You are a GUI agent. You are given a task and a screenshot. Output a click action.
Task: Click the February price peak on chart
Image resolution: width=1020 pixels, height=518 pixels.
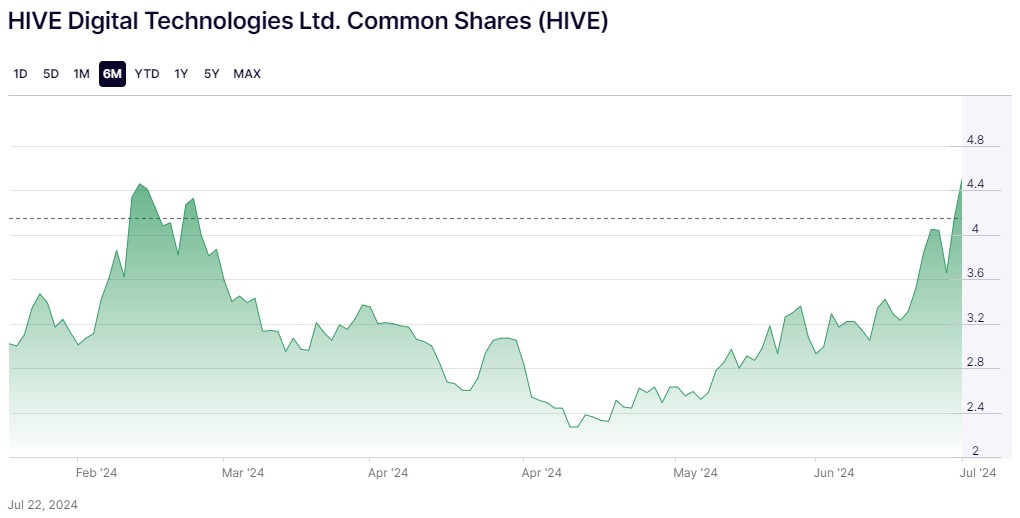[140, 185]
